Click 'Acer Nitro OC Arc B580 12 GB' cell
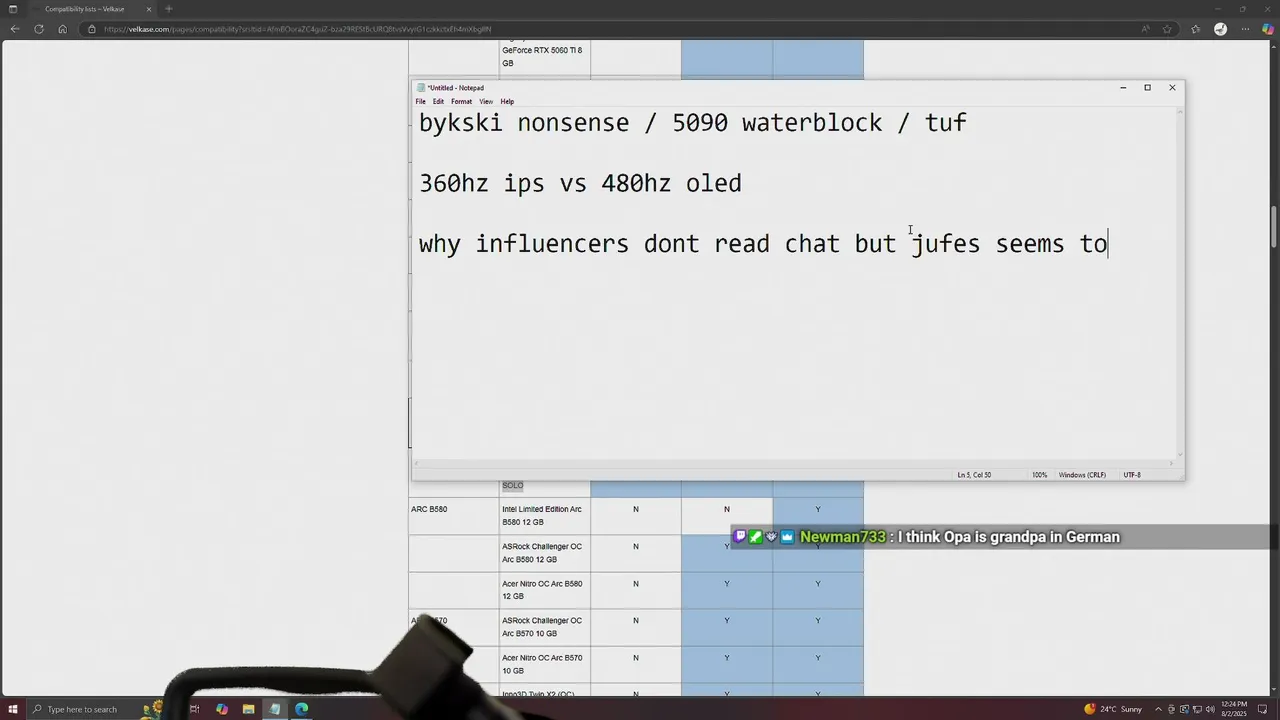Screen dimensions: 1280x720 point(545,590)
